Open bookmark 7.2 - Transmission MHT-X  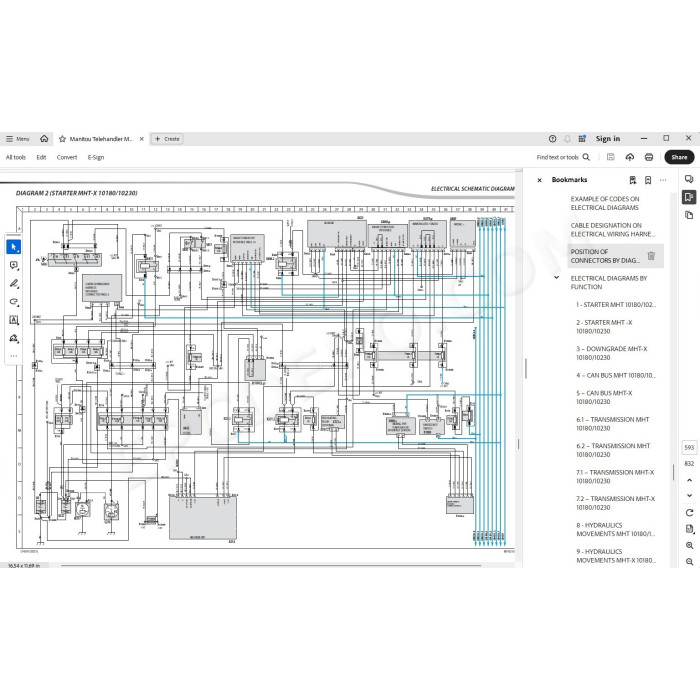(616, 503)
